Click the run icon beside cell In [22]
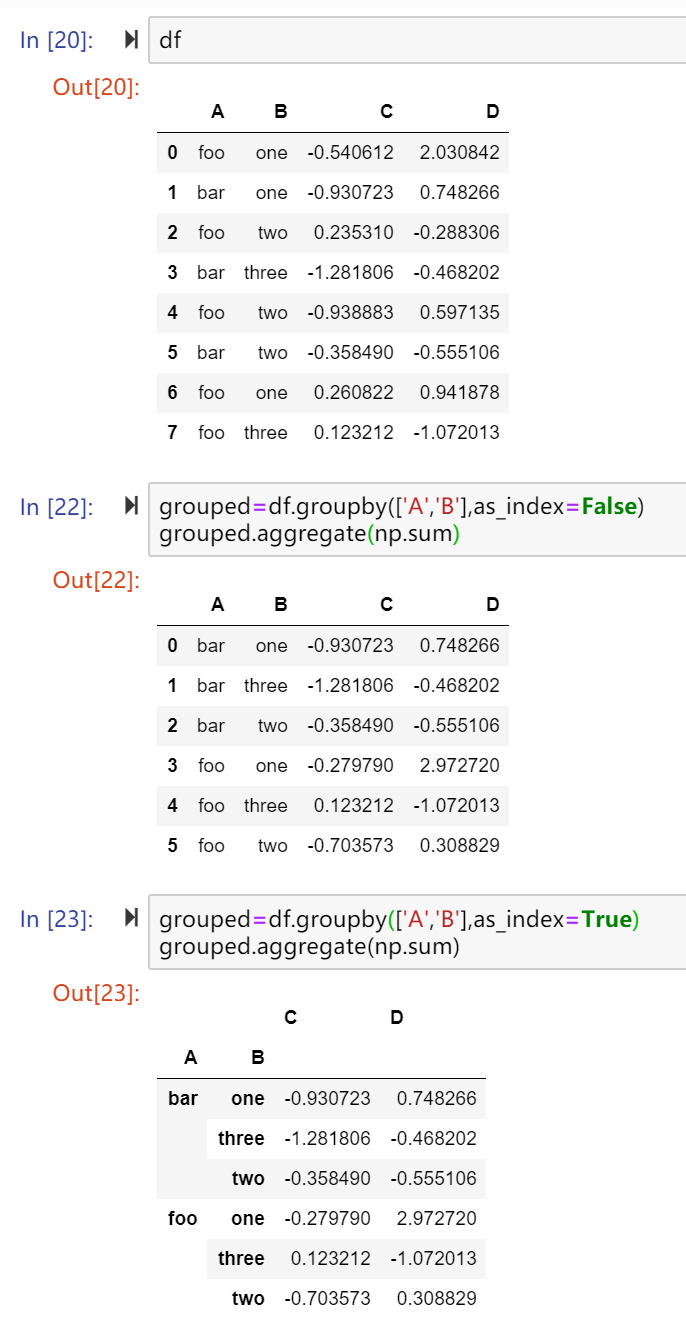This screenshot has height=1327, width=686. point(131,507)
